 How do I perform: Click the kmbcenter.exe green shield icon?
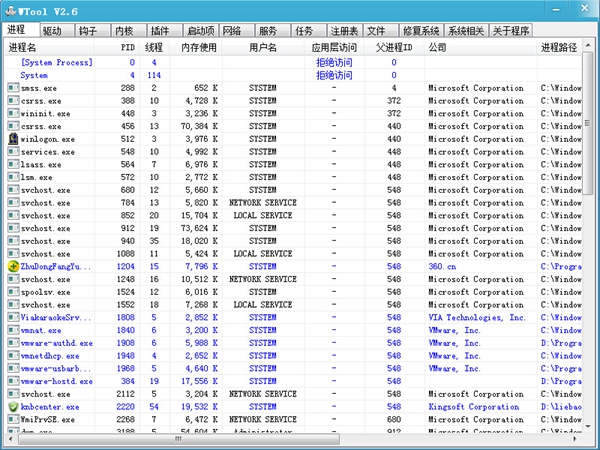click(x=13, y=407)
